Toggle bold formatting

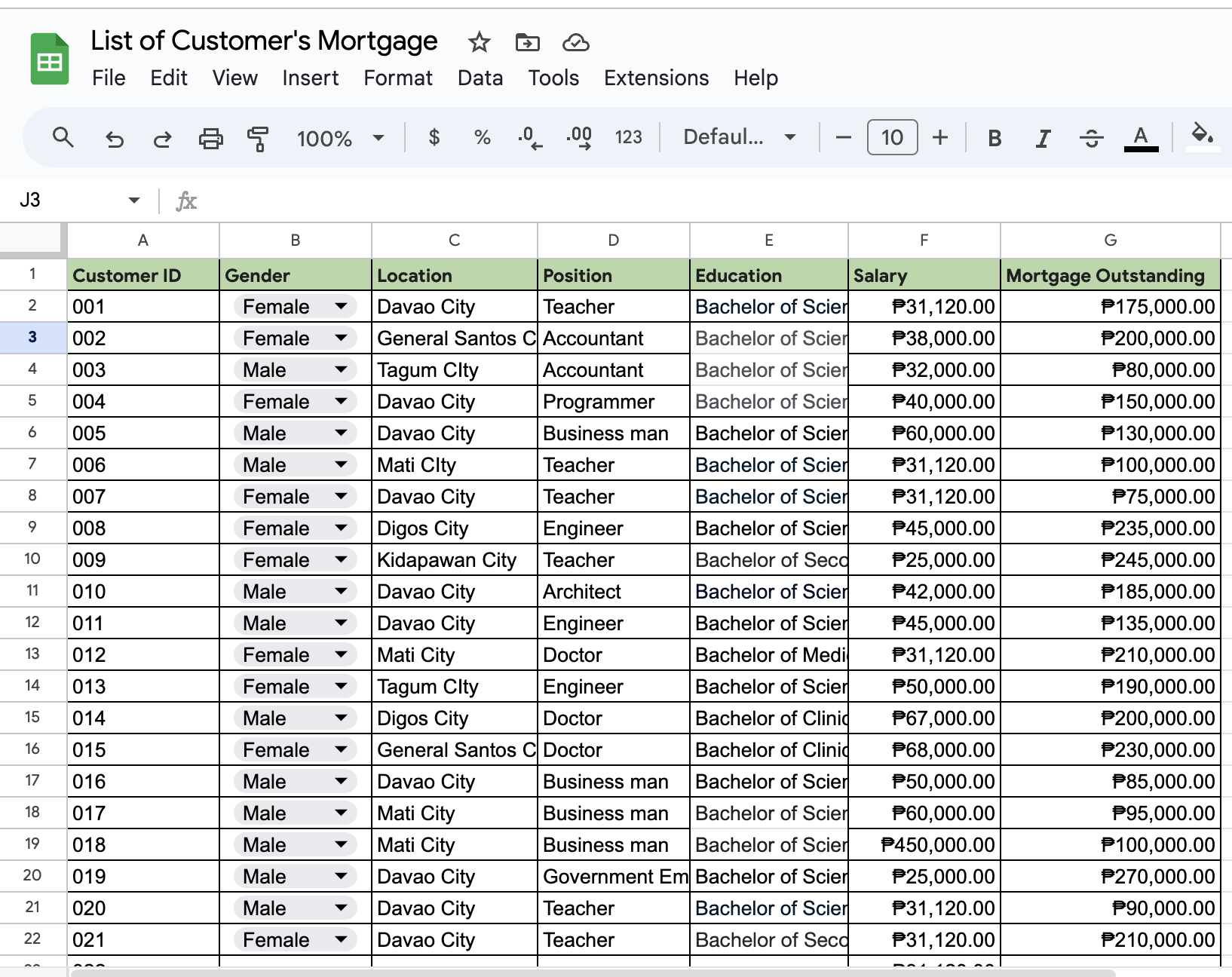pyautogui.click(x=994, y=138)
